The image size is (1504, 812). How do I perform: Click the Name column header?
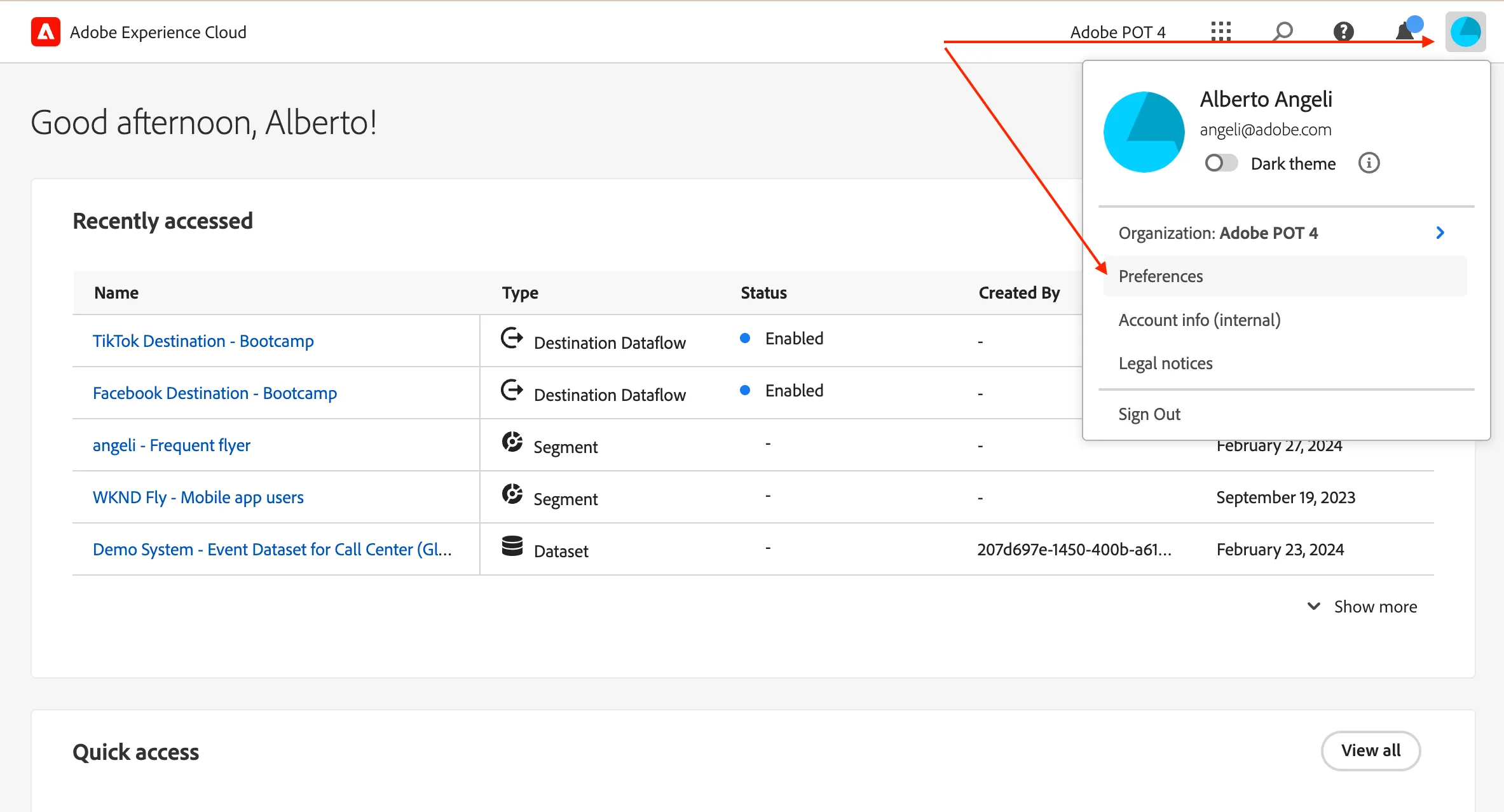[x=116, y=293]
